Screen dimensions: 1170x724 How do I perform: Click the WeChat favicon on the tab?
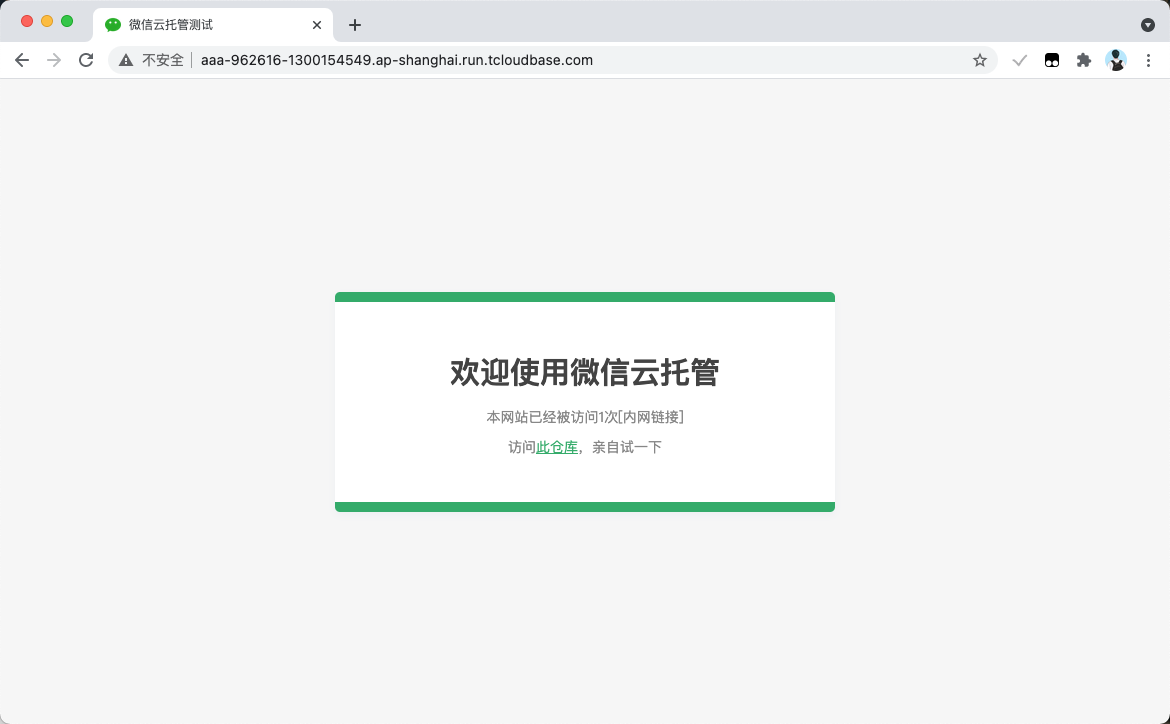[x=113, y=25]
